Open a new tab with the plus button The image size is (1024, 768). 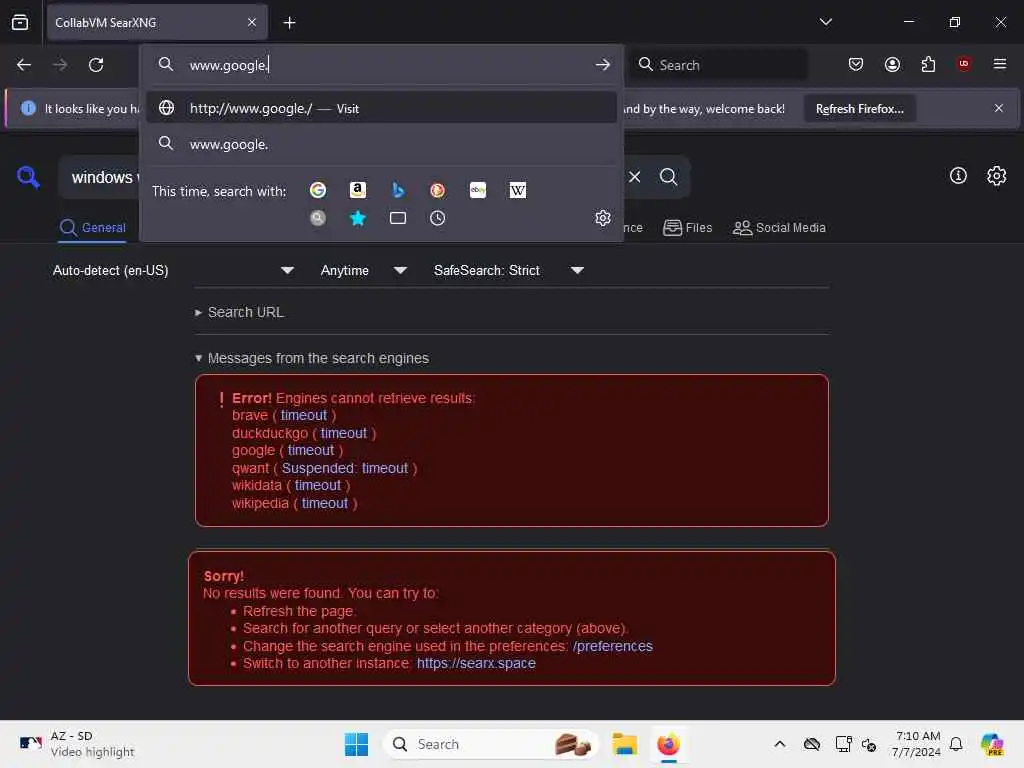pyautogui.click(x=289, y=23)
